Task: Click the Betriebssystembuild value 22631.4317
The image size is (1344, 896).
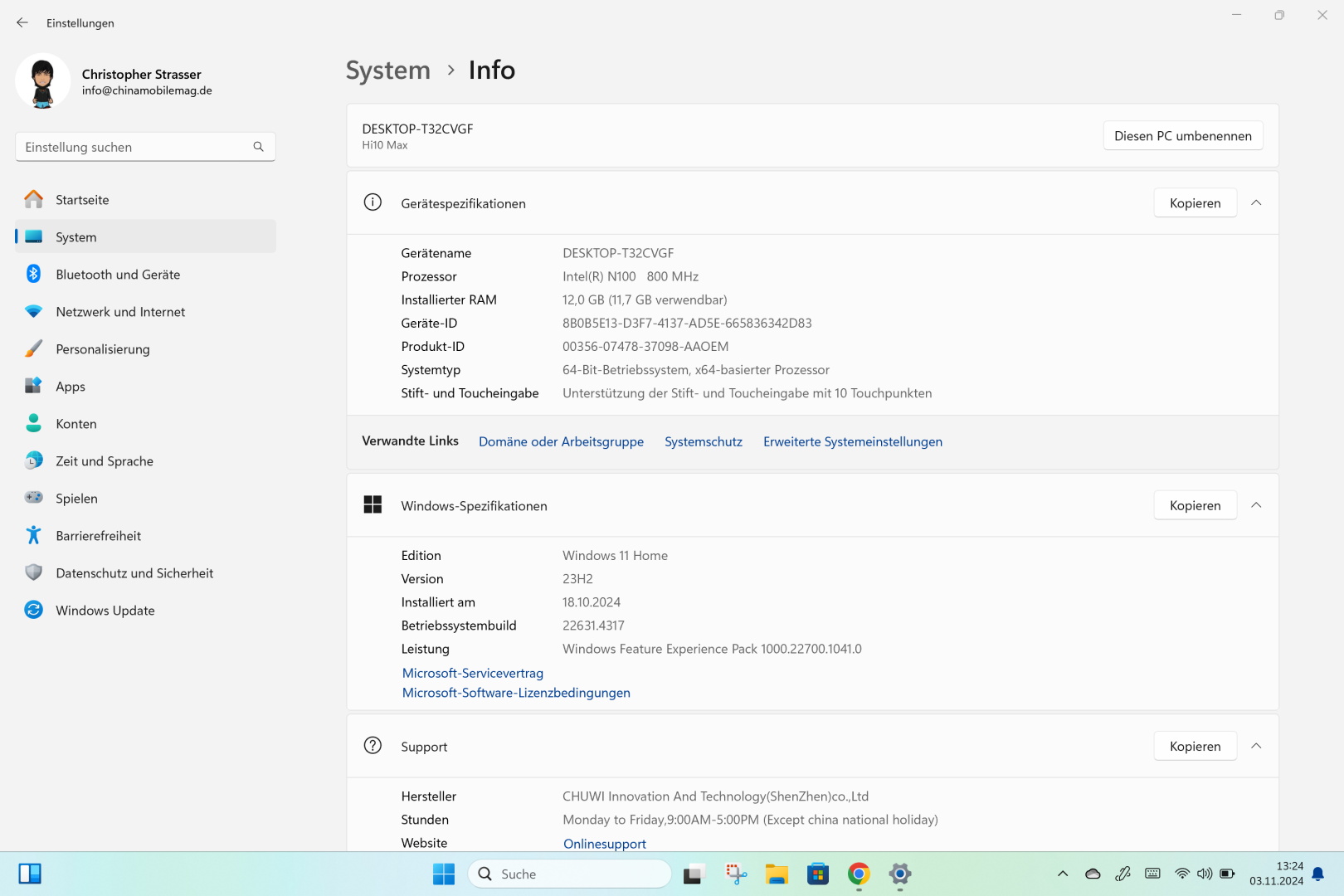Action: click(593, 626)
